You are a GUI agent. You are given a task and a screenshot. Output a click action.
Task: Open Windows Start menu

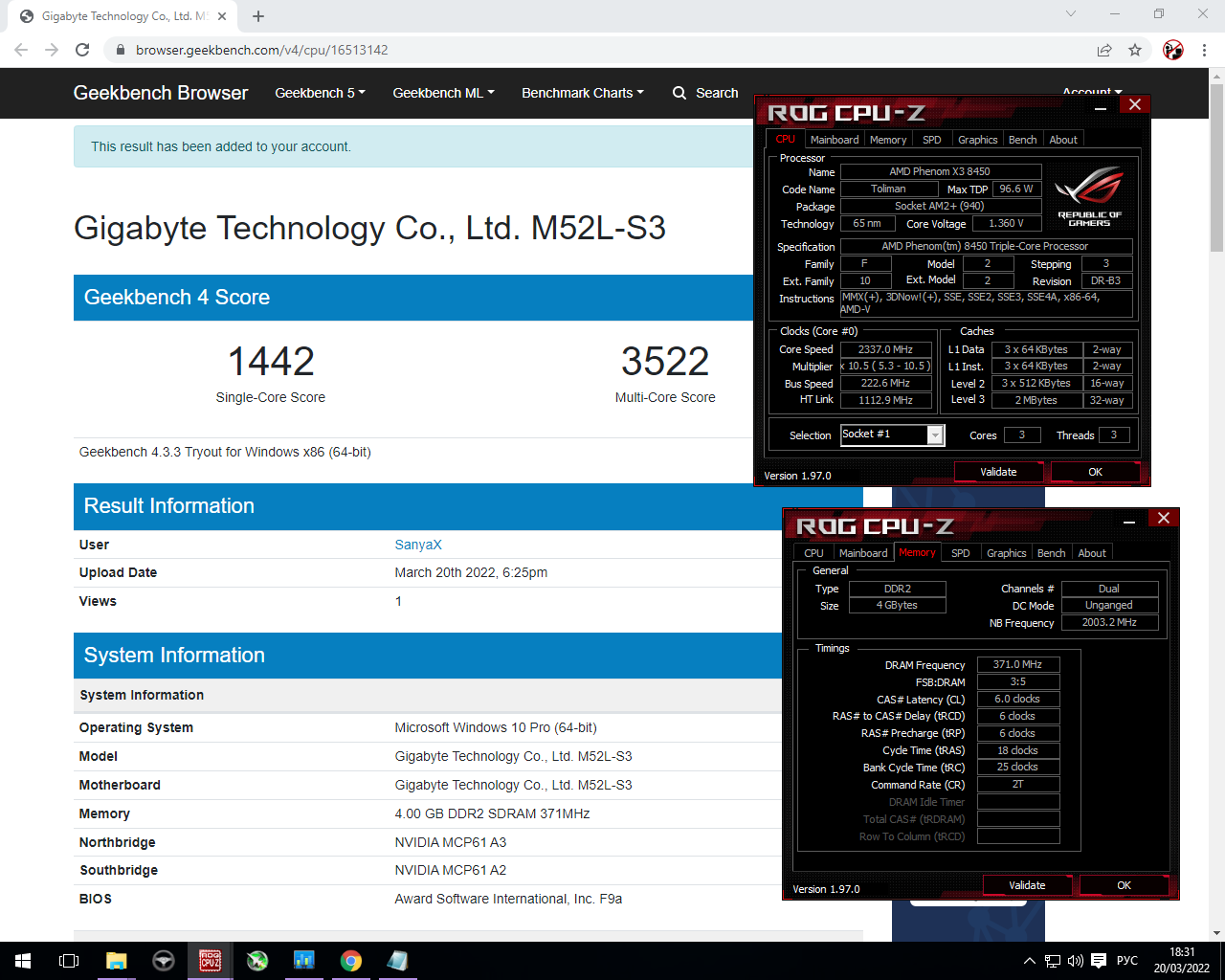tap(23, 961)
